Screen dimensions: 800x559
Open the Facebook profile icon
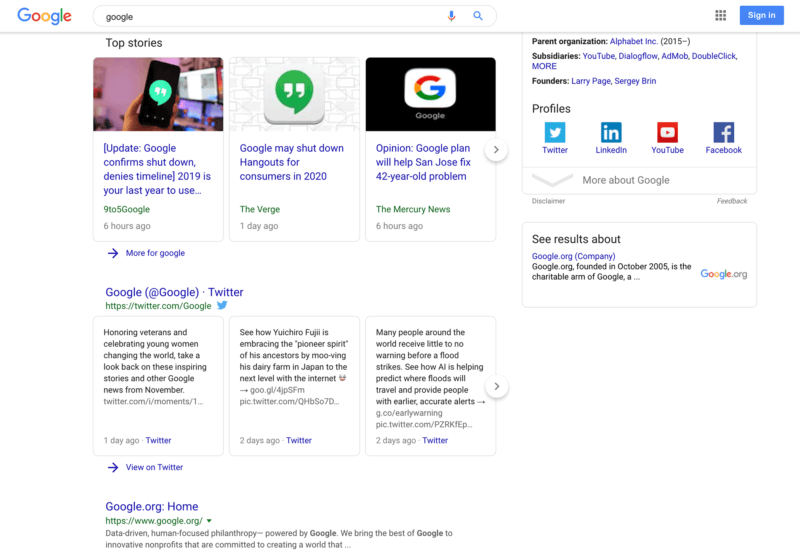[x=723, y=132]
